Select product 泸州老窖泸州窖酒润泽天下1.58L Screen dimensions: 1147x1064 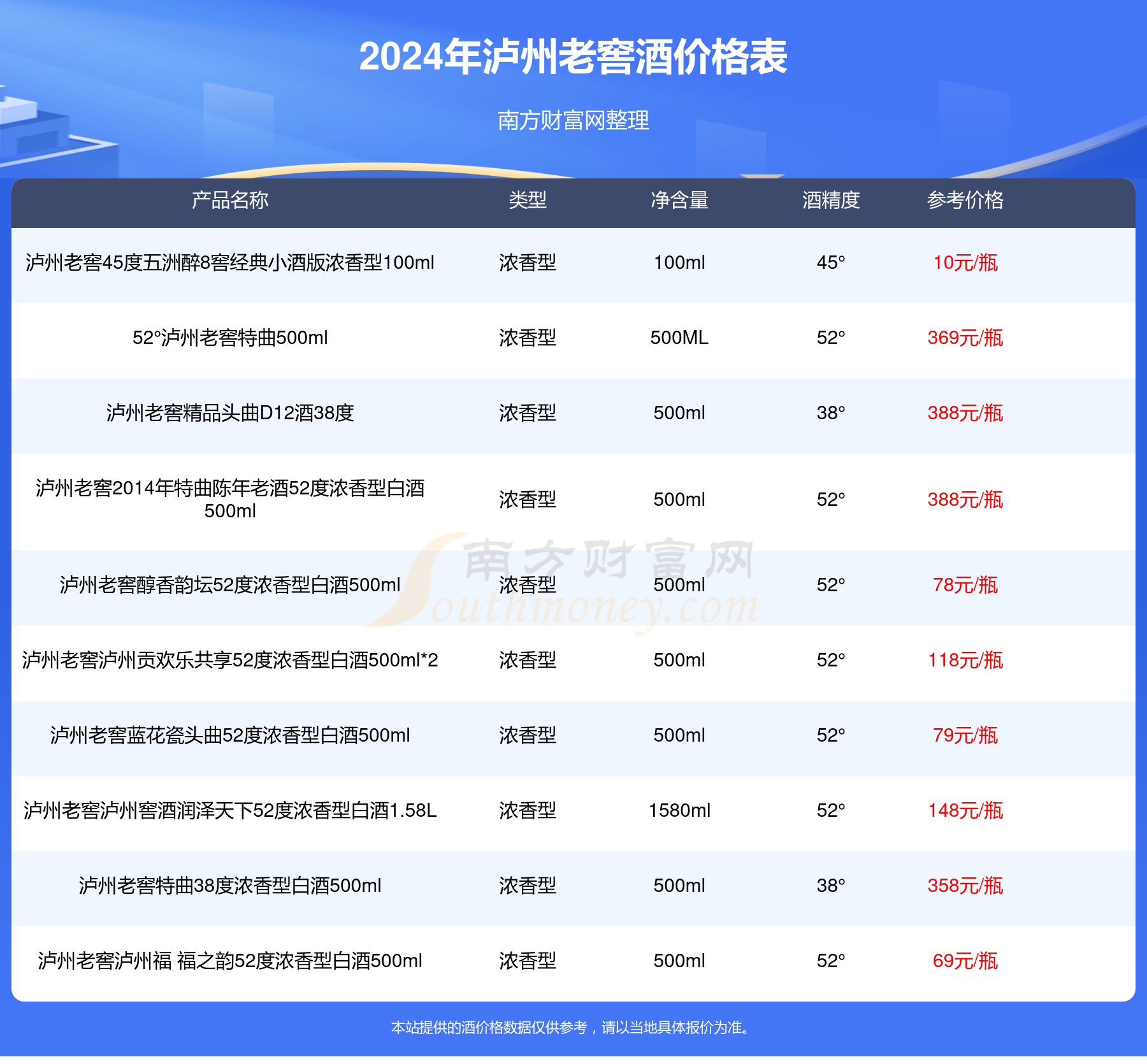[x=230, y=810]
